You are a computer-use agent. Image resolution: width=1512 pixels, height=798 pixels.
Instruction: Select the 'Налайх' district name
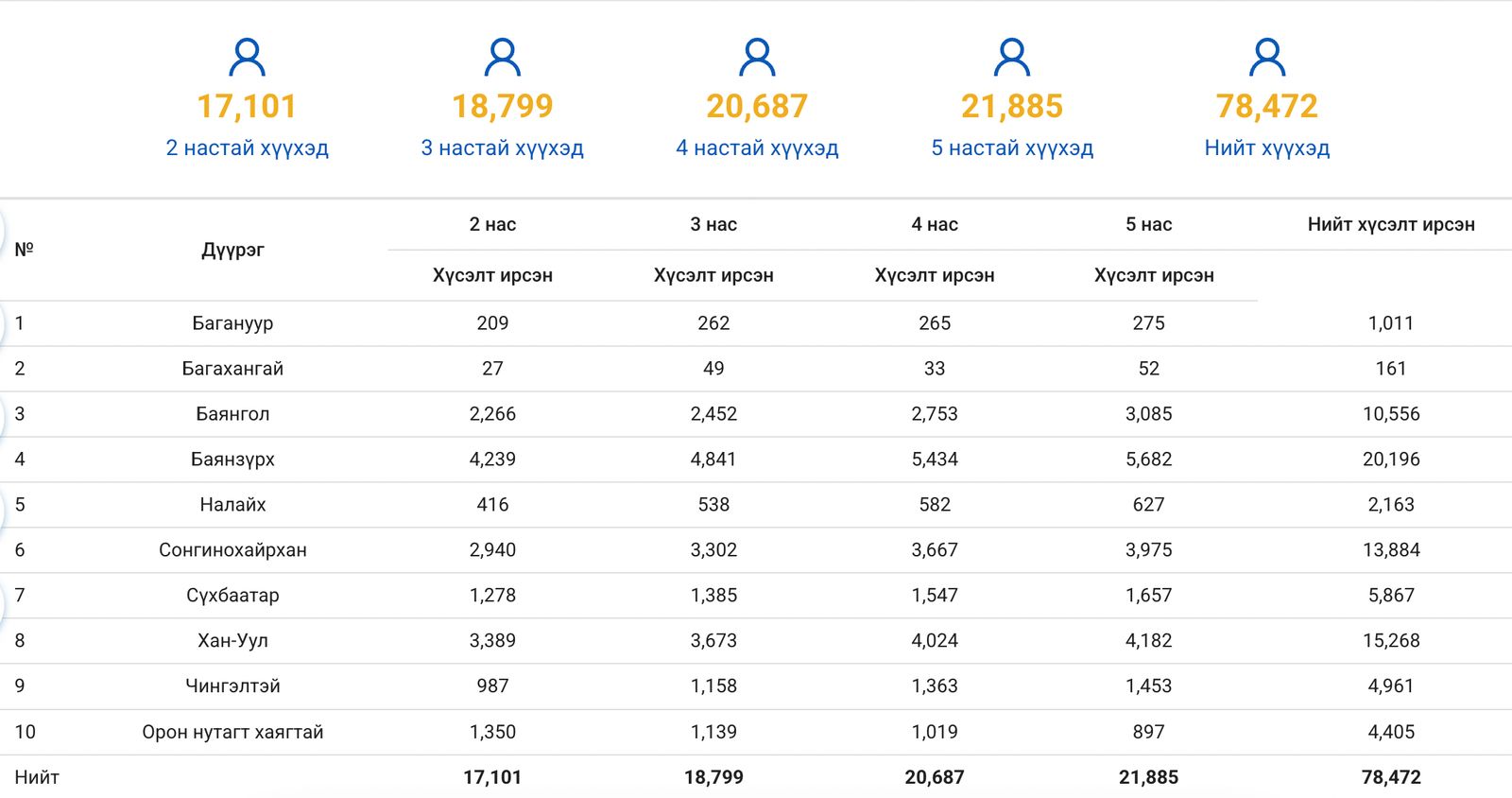point(232,505)
